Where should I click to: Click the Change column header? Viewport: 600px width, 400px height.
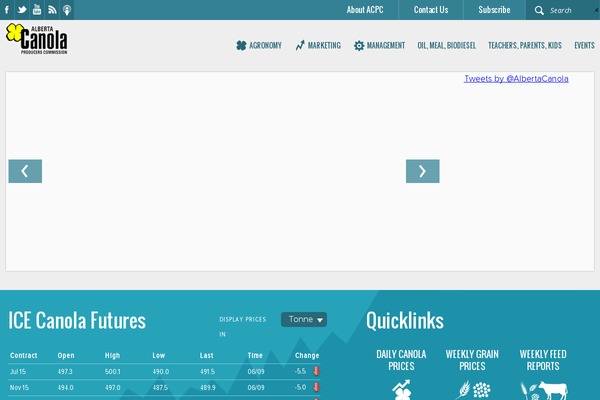point(307,355)
